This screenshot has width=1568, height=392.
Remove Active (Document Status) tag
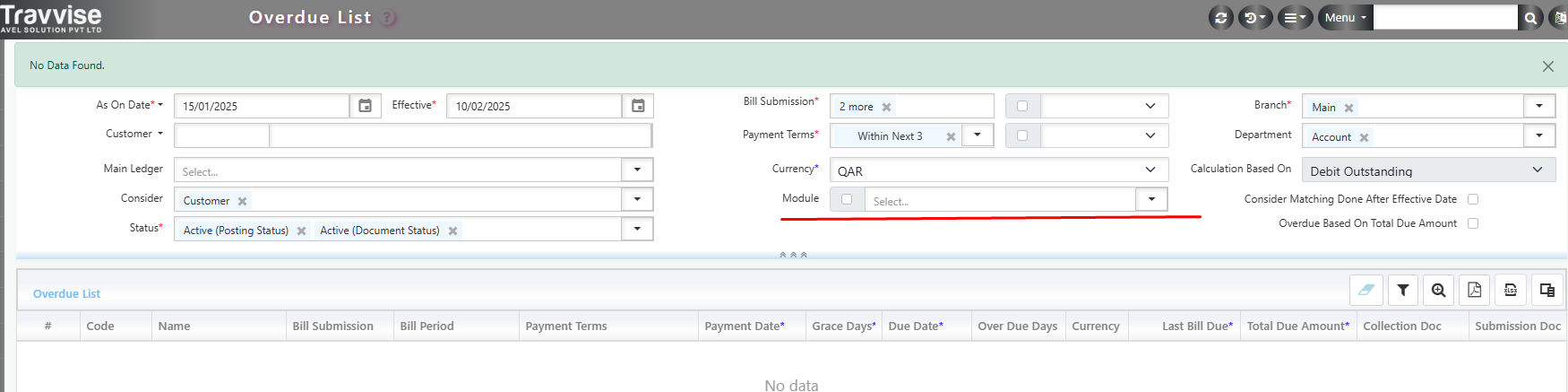(452, 231)
